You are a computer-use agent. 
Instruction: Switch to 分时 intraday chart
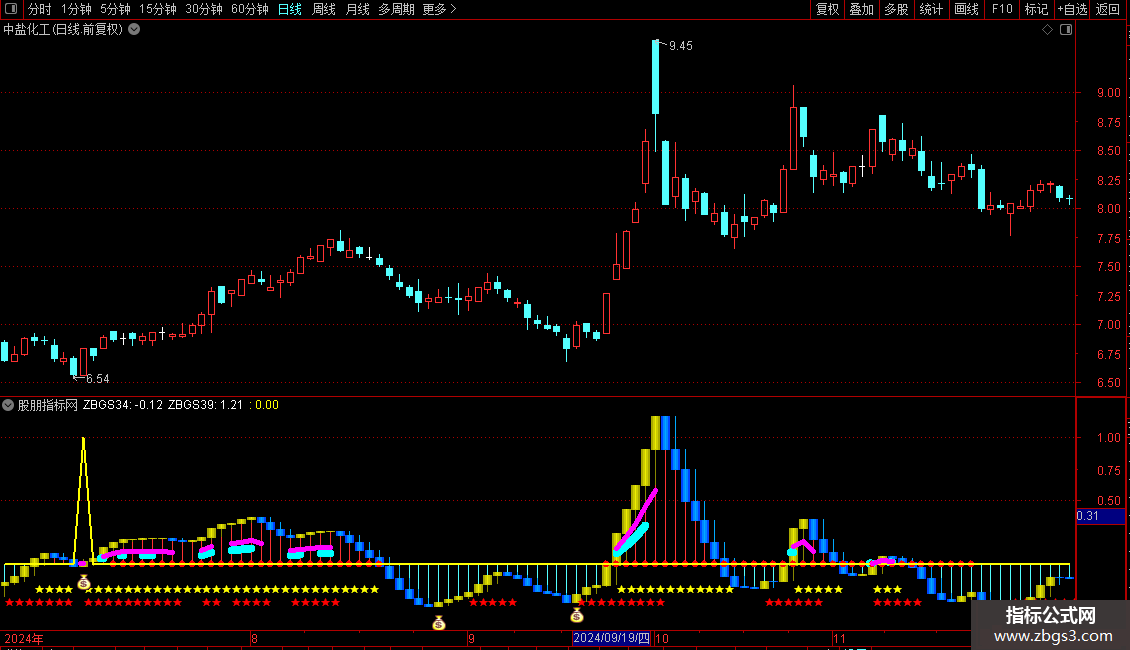coord(40,9)
